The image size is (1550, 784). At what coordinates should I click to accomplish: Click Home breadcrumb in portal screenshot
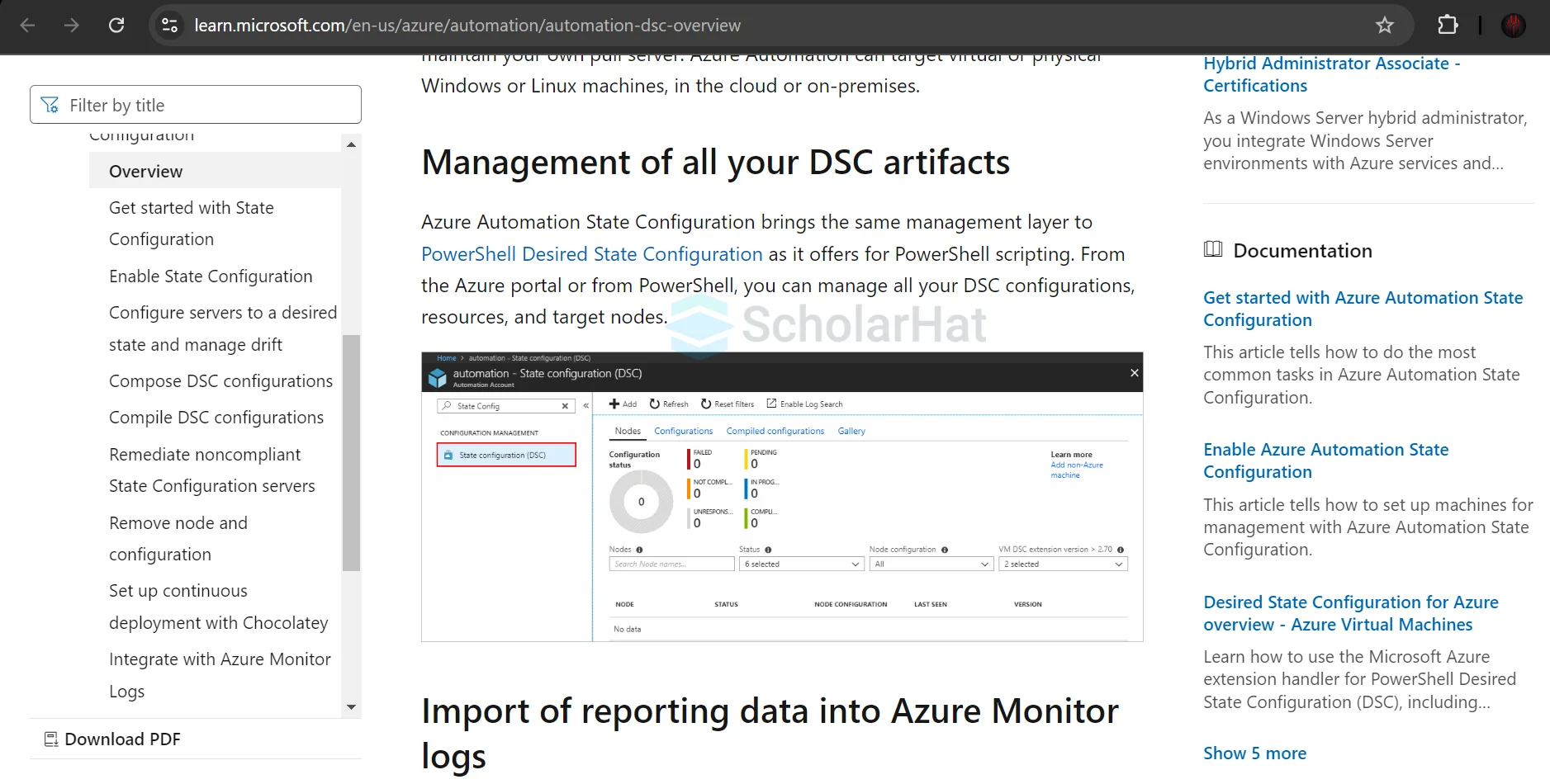(446, 358)
